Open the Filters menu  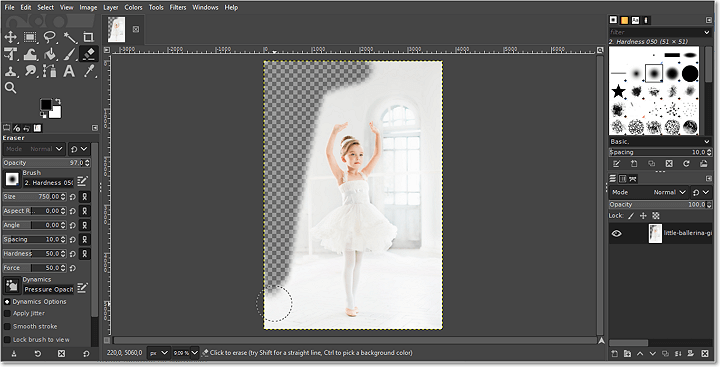(x=178, y=7)
